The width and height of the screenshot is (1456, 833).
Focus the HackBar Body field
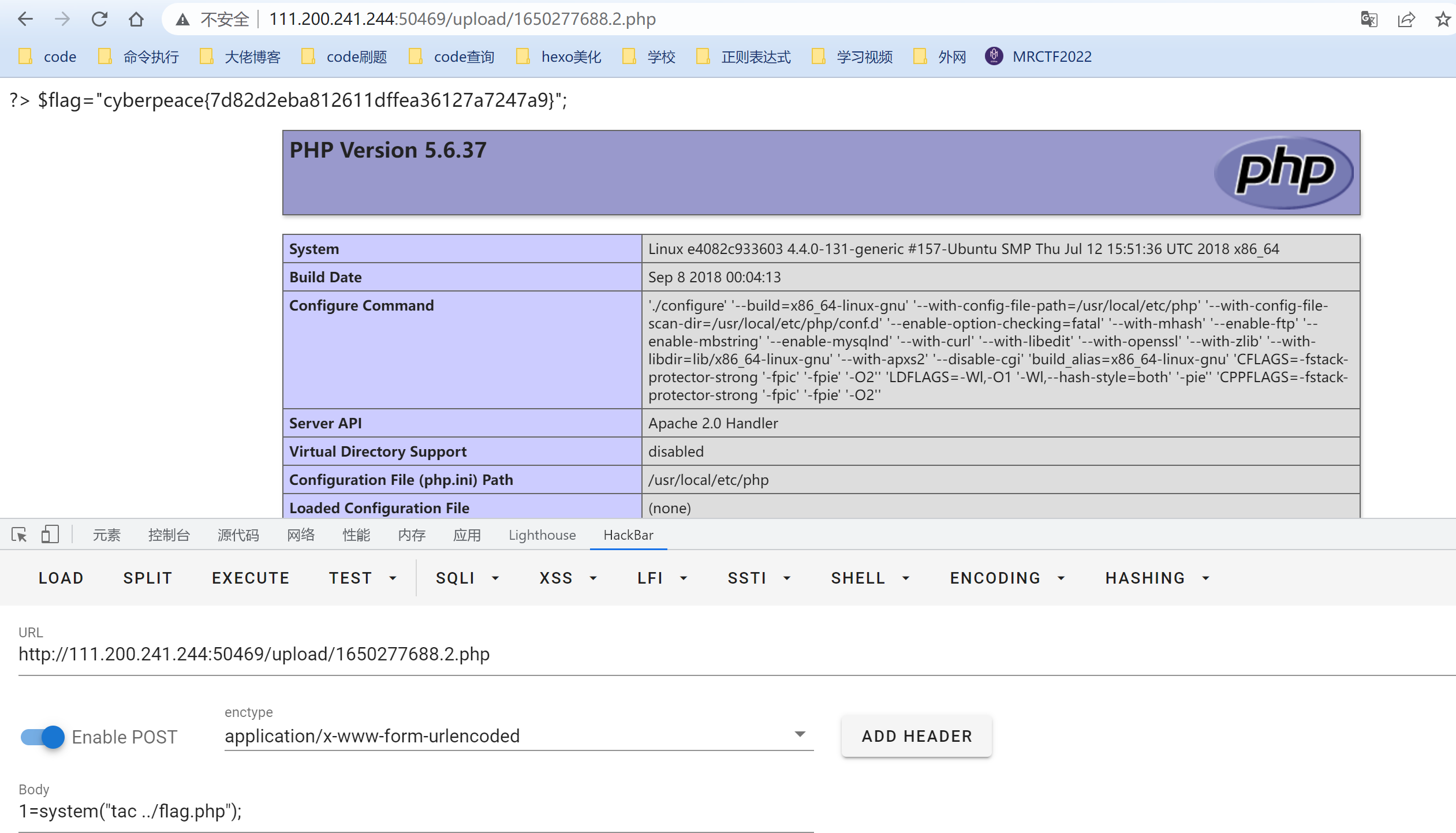416,811
